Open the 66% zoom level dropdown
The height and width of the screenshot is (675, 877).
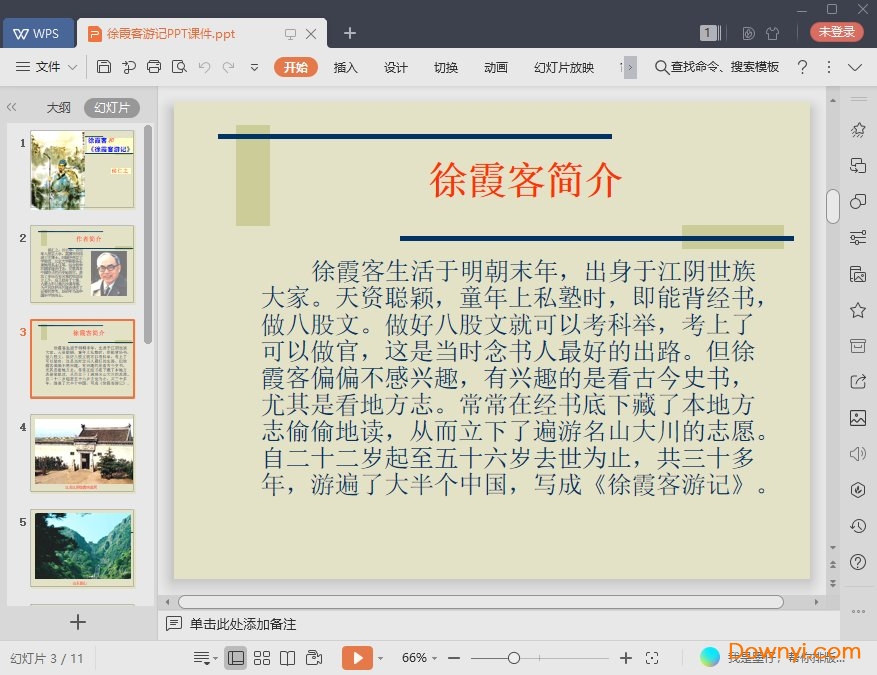coord(420,657)
